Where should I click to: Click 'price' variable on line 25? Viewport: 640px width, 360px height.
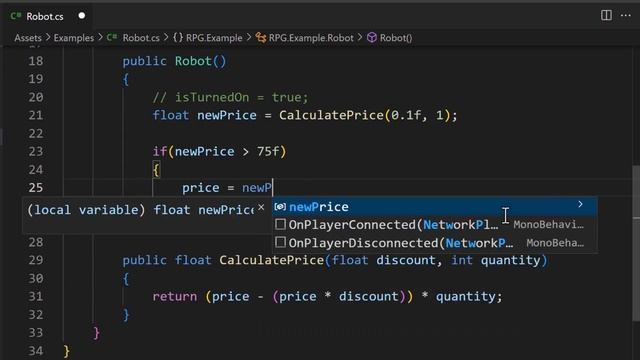click(200, 188)
